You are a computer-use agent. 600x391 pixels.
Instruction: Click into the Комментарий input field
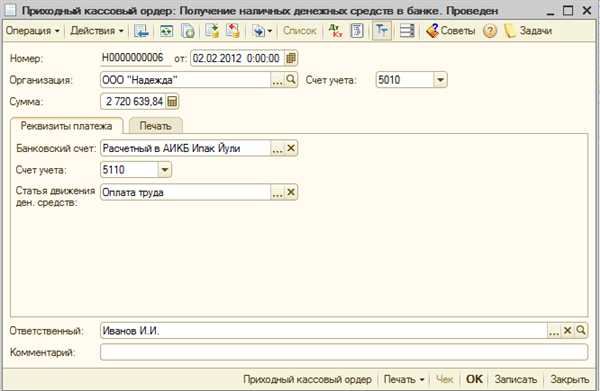pyautogui.click(x=344, y=352)
